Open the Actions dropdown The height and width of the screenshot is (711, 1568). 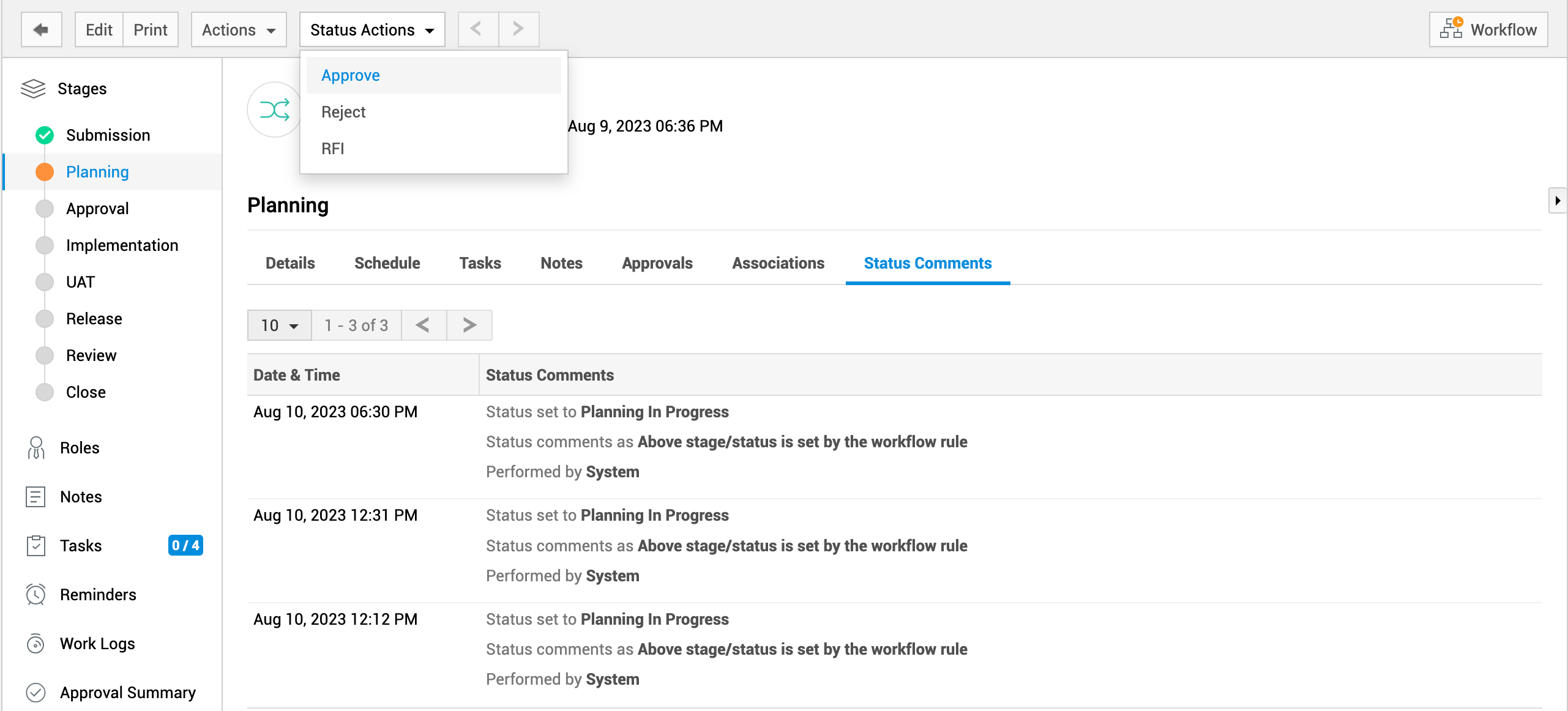tap(239, 29)
